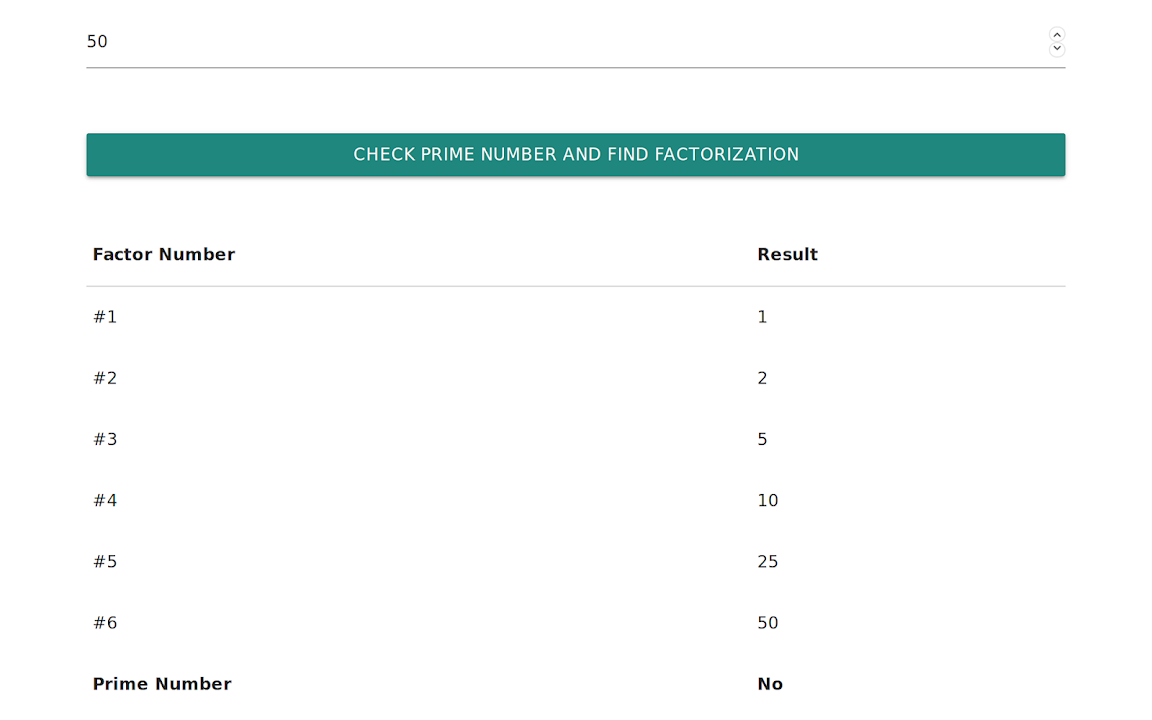The height and width of the screenshot is (720, 1152).
Task: Click result value 10 in the table
Action: tap(767, 501)
